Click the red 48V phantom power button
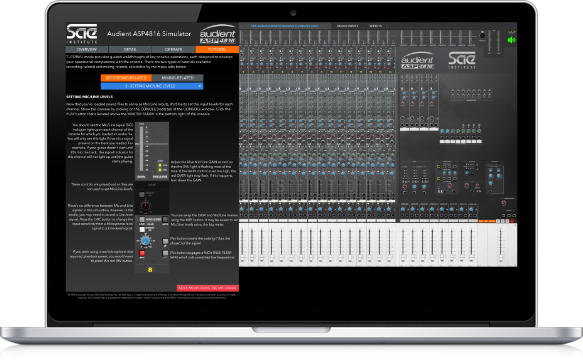The height and width of the screenshot is (361, 583). pyautogui.click(x=142, y=253)
